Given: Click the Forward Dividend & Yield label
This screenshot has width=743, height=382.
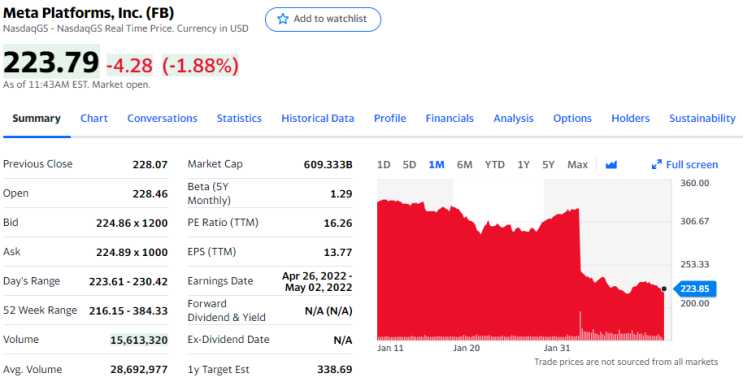Looking at the screenshot, I should coord(227,310).
